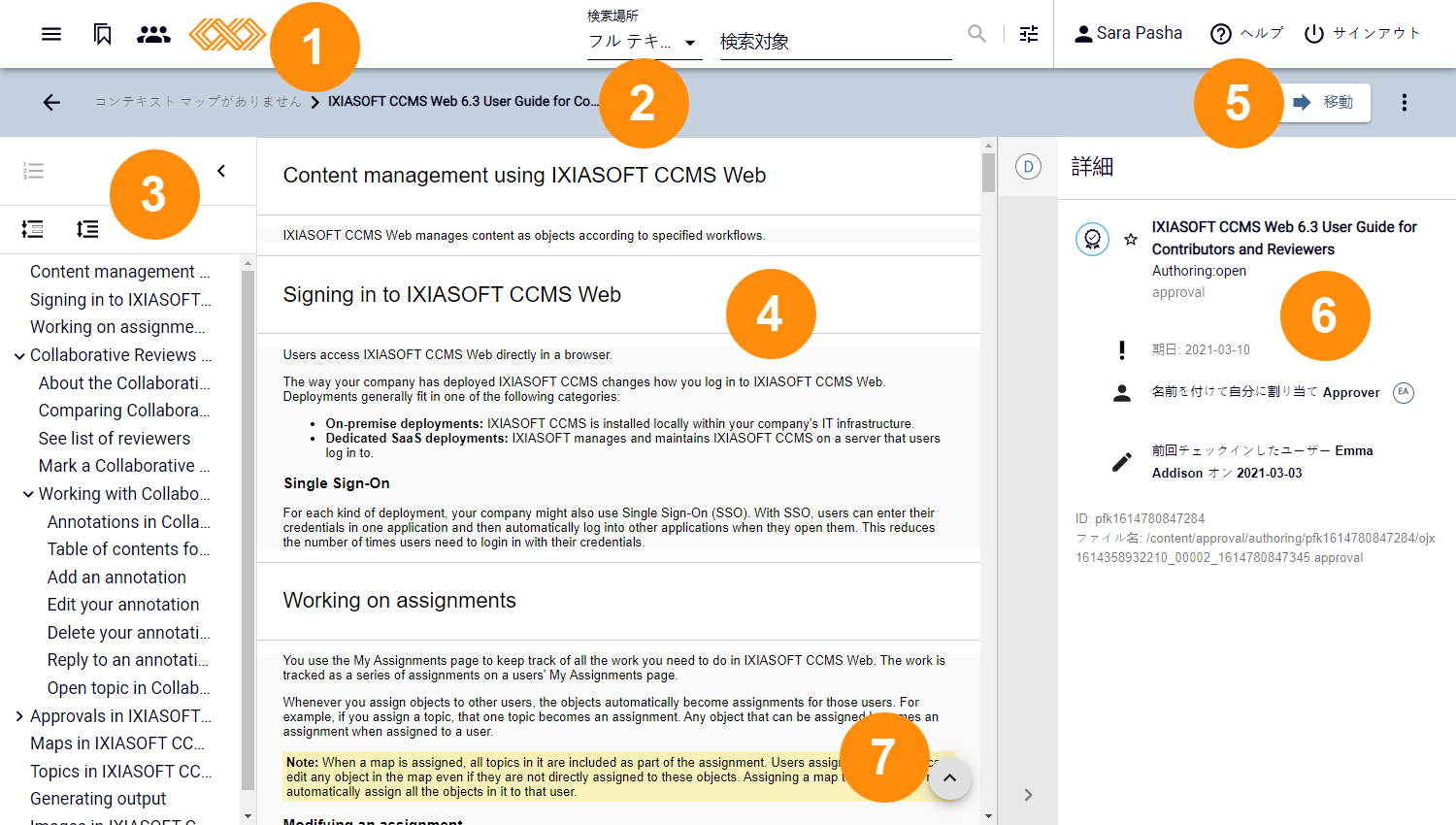Select 'Table of contents fo...' tree item
The width and height of the screenshot is (1456, 825).
129,549
